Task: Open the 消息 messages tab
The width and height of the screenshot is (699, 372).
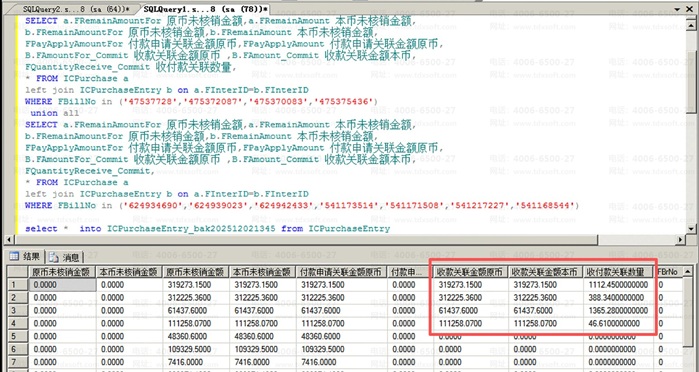Action: click(65, 257)
